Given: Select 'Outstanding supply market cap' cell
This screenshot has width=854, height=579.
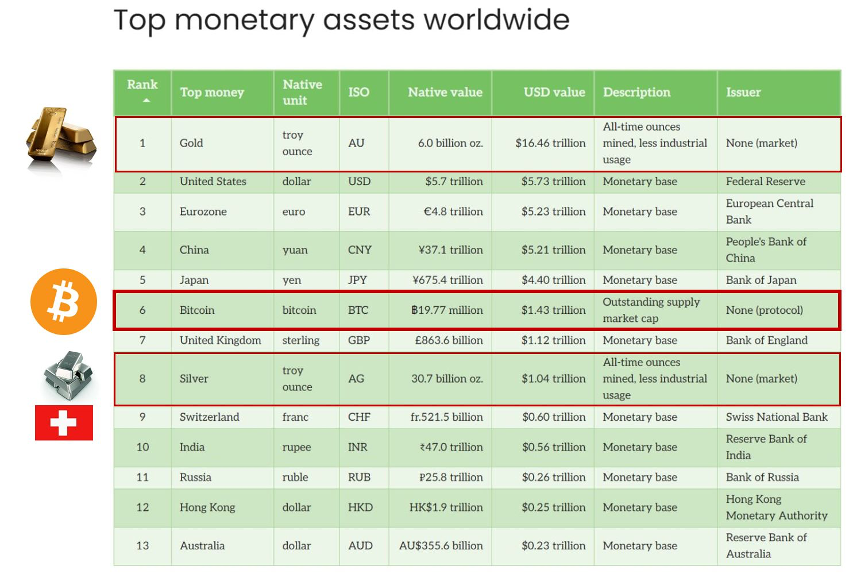Looking at the screenshot, I should click(656, 310).
